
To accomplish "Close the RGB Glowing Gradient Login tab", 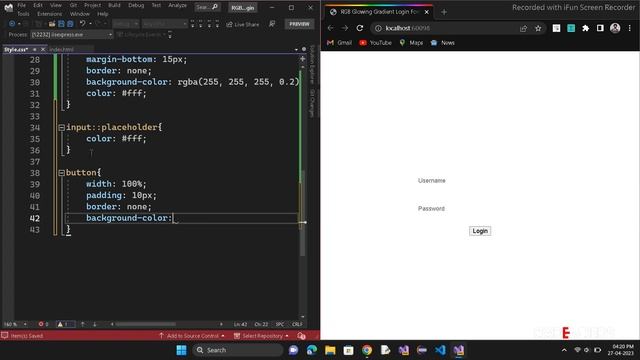I will pos(427,12).
